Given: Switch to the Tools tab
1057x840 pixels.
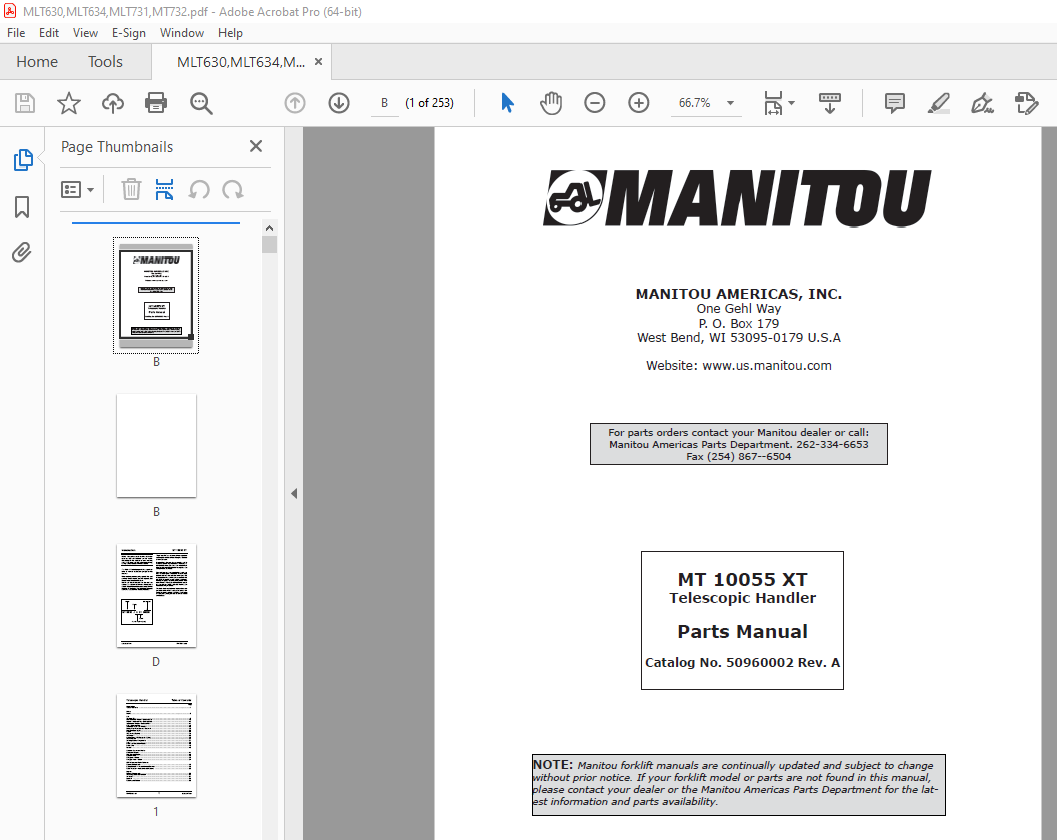Looking at the screenshot, I should click(x=105, y=62).
